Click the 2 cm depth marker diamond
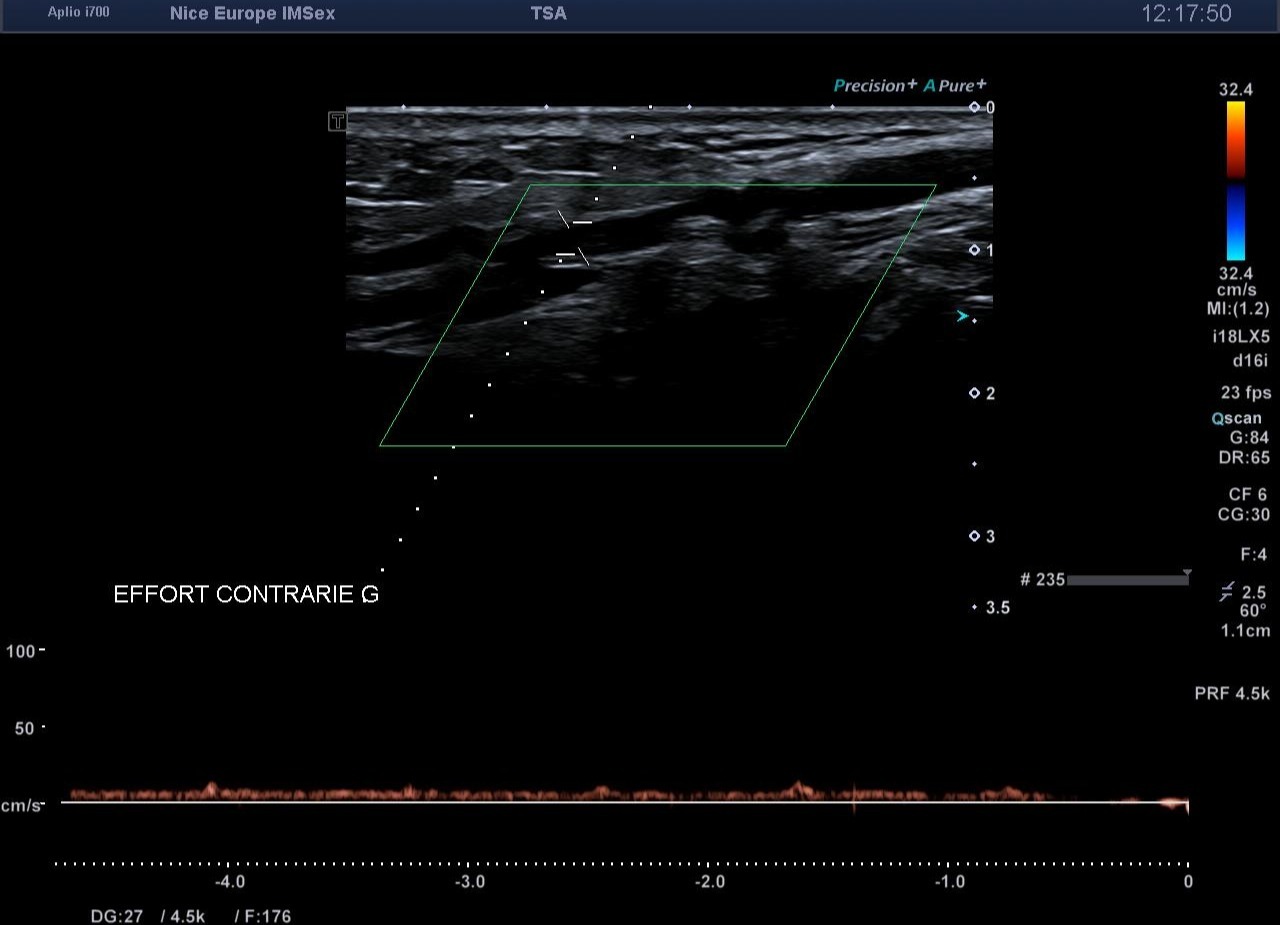The image size is (1280, 925). pos(974,393)
